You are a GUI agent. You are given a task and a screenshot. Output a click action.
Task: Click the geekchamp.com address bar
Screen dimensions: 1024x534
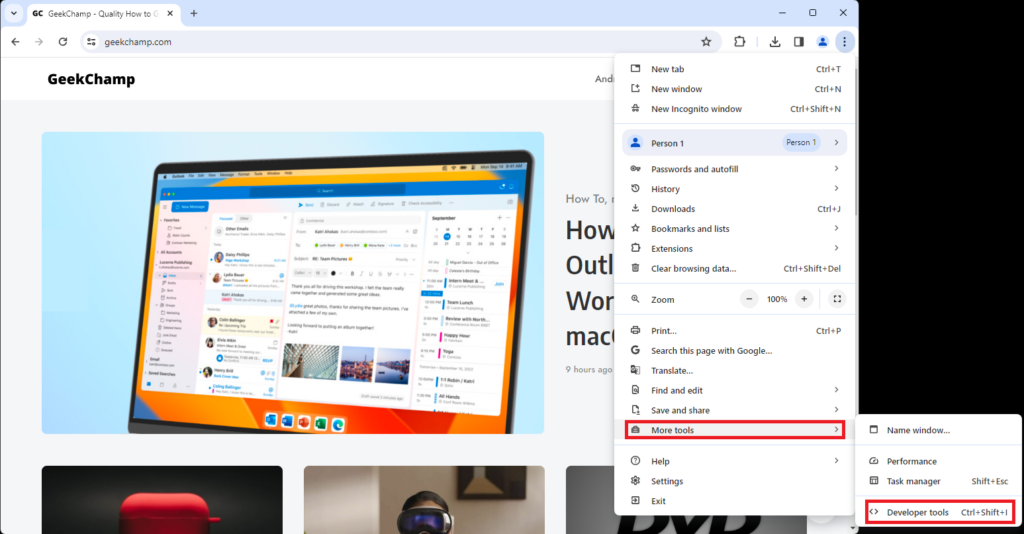380,42
